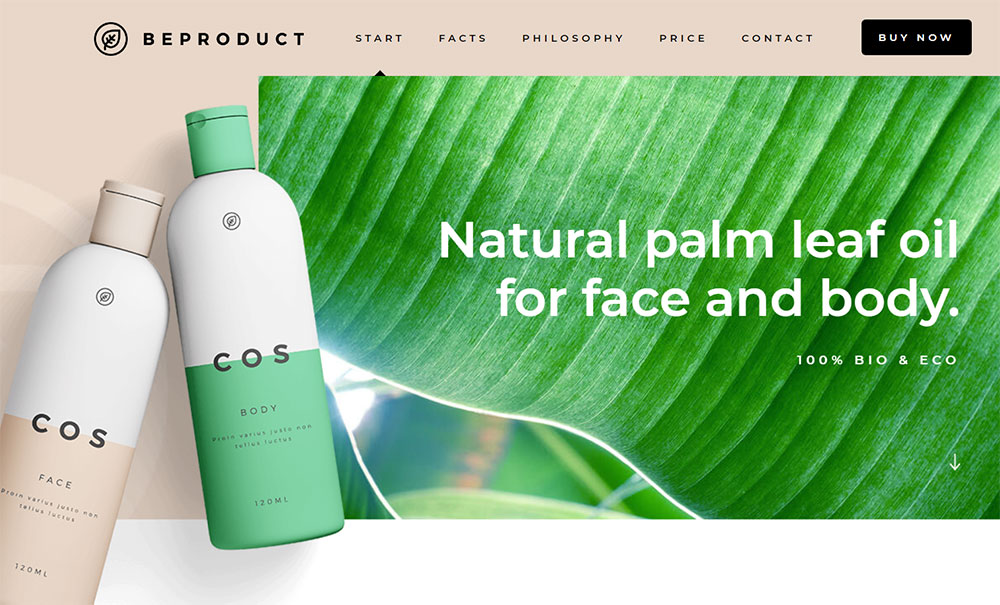Go to the Facts section
Image resolution: width=1000 pixels, height=605 pixels.
pos(462,38)
